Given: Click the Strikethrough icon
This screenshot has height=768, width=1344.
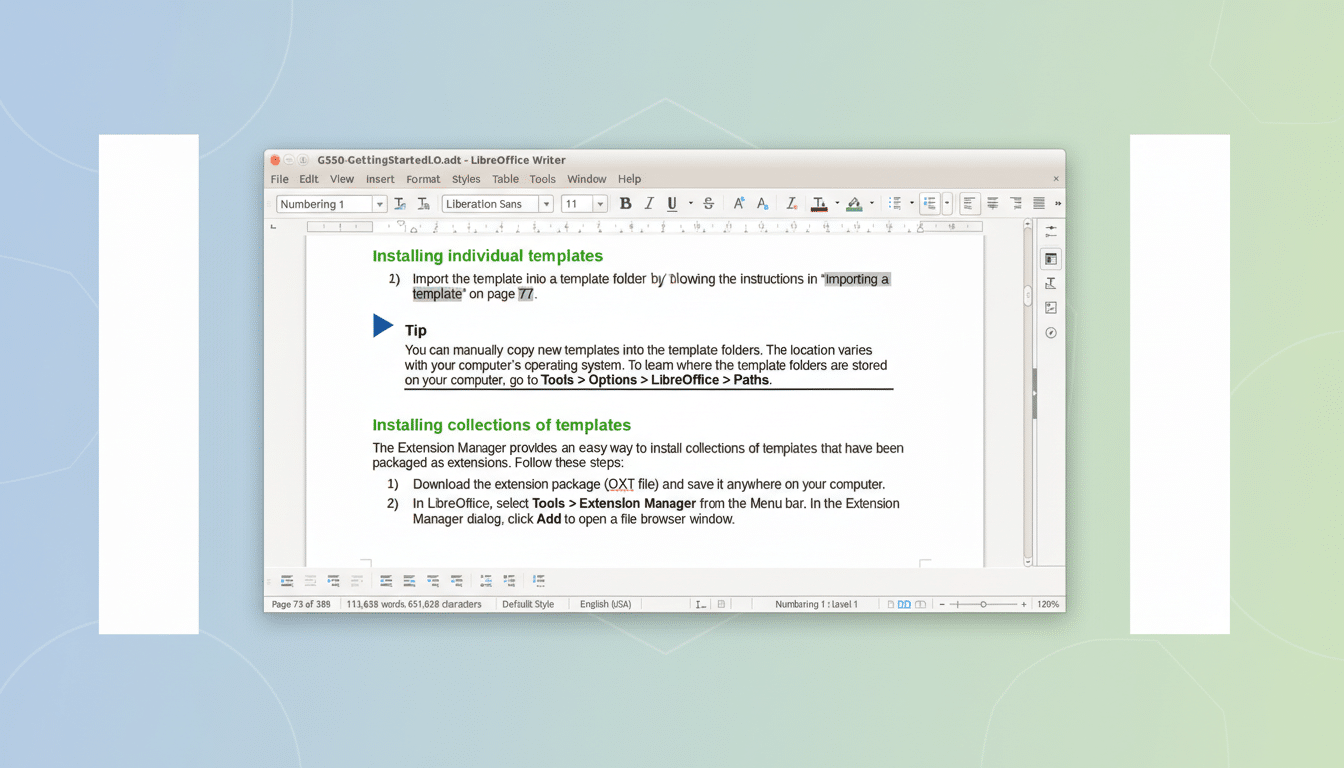Looking at the screenshot, I should pos(709,204).
